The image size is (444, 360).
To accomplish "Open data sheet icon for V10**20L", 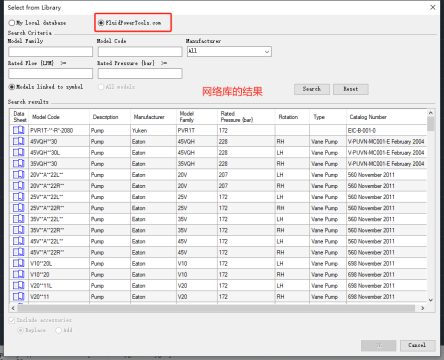I will click(19, 263).
